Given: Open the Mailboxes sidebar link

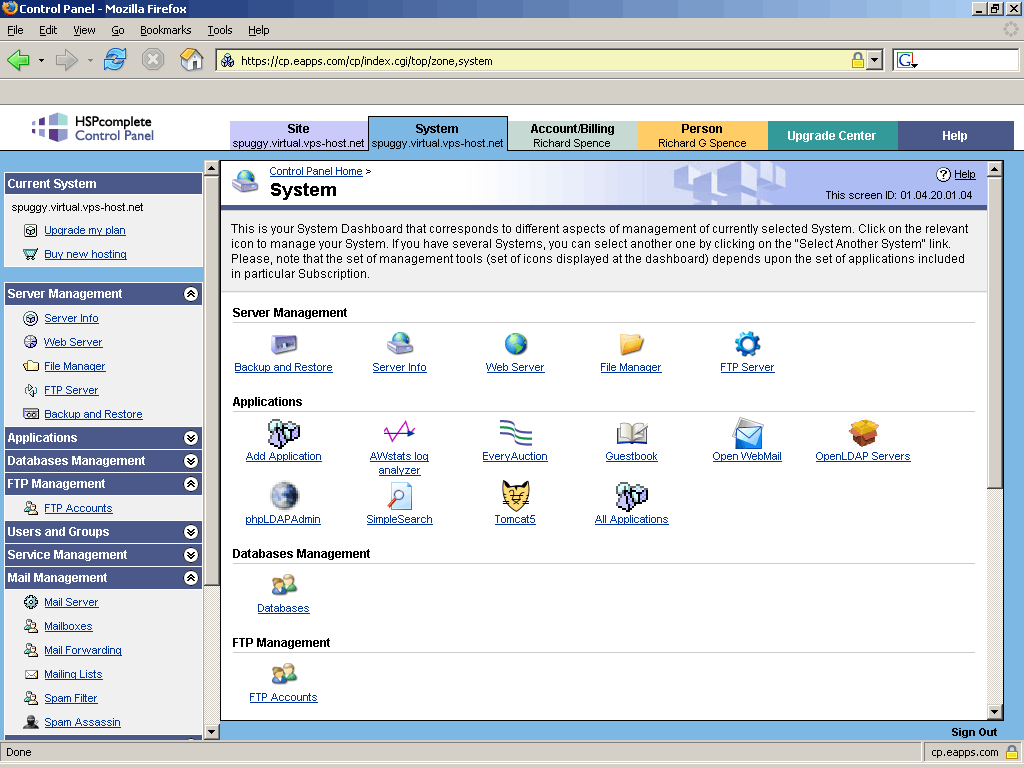Looking at the screenshot, I should (x=68, y=626).
